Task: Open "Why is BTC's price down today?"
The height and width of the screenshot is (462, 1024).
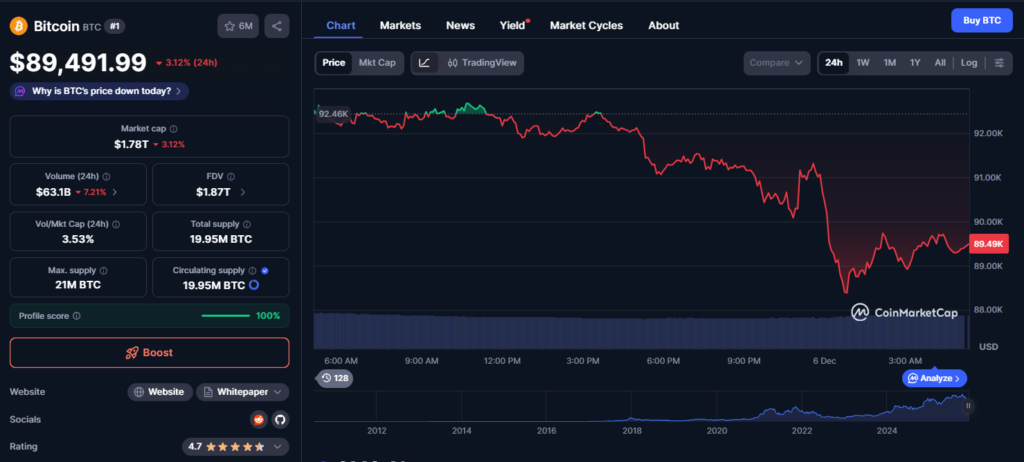Action: pyautogui.click(x=98, y=91)
